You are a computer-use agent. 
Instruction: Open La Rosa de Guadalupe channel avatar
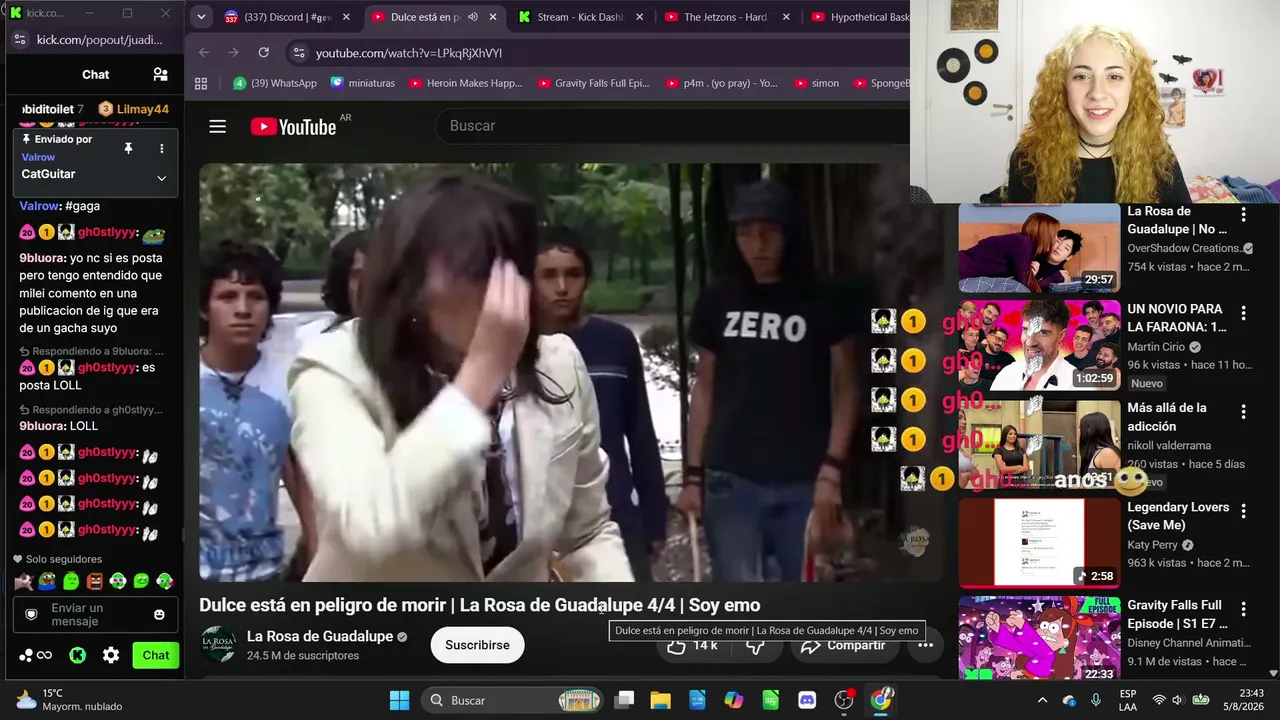coord(219,645)
